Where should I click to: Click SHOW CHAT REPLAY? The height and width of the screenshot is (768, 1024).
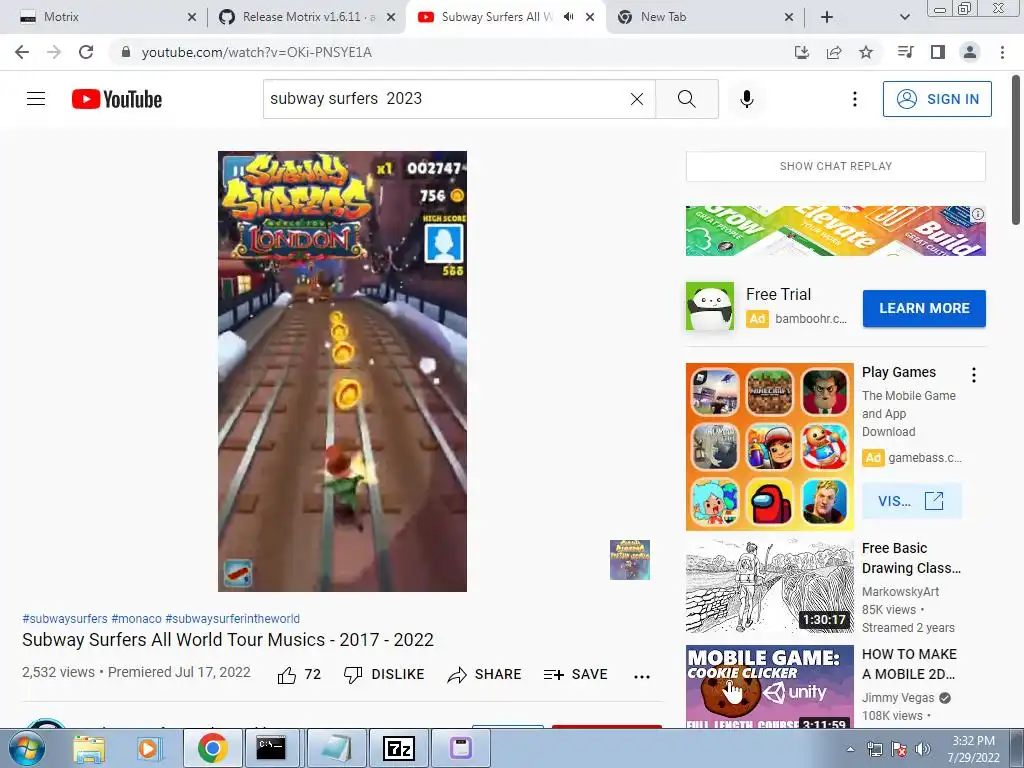[x=835, y=167]
